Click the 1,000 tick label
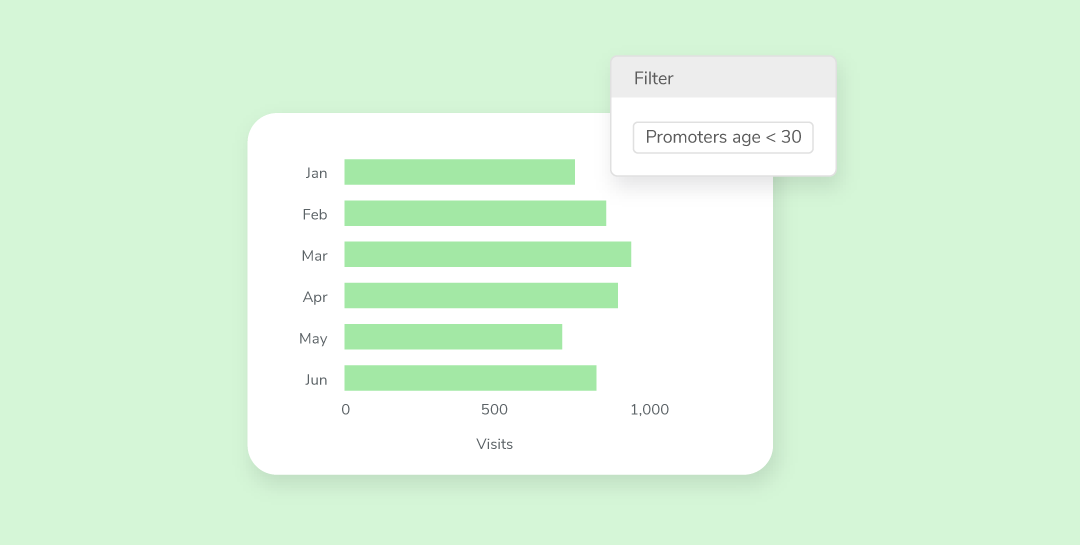 [x=650, y=409]
